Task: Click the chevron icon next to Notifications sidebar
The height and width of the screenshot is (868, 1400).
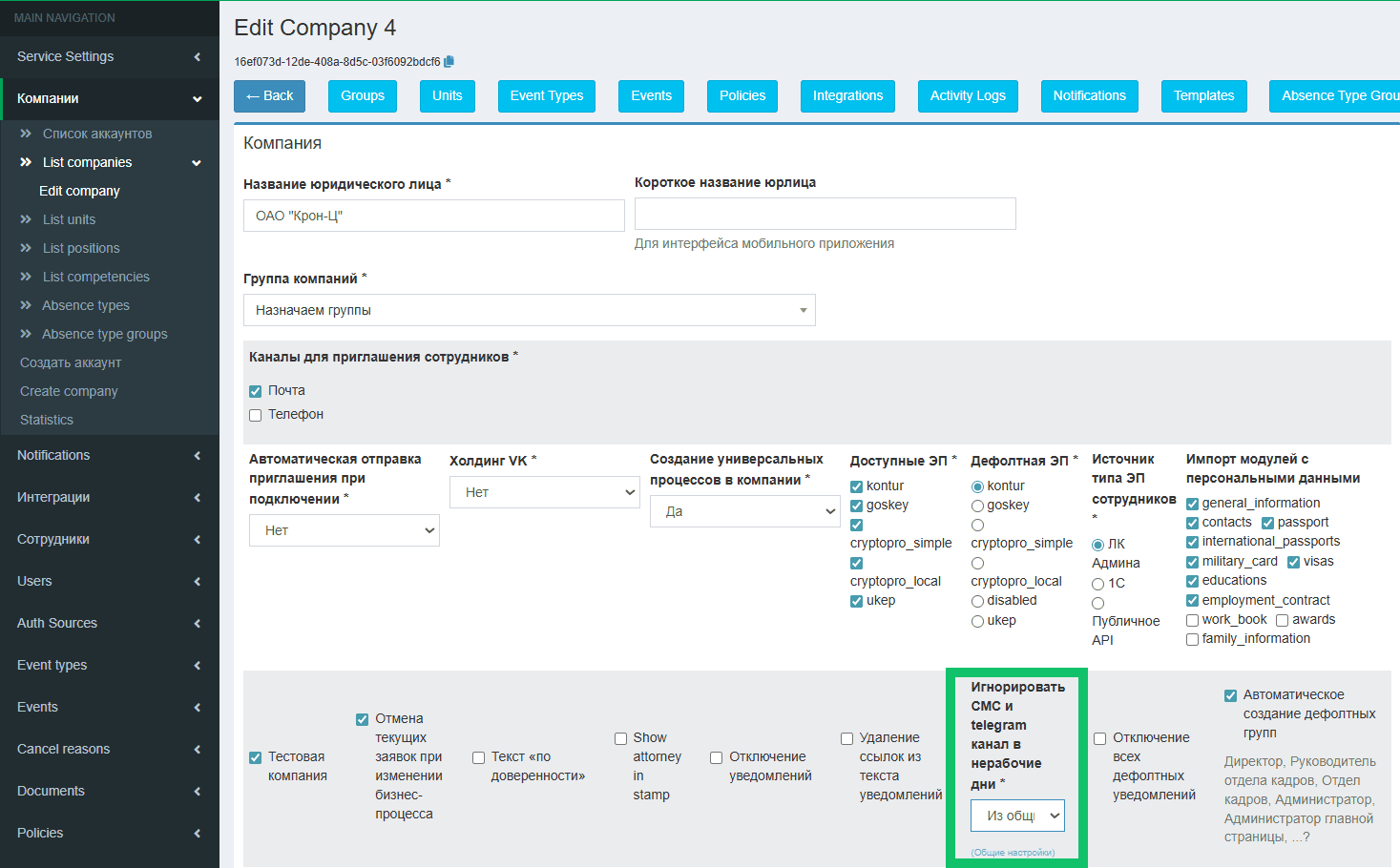Action: [198, 455]
